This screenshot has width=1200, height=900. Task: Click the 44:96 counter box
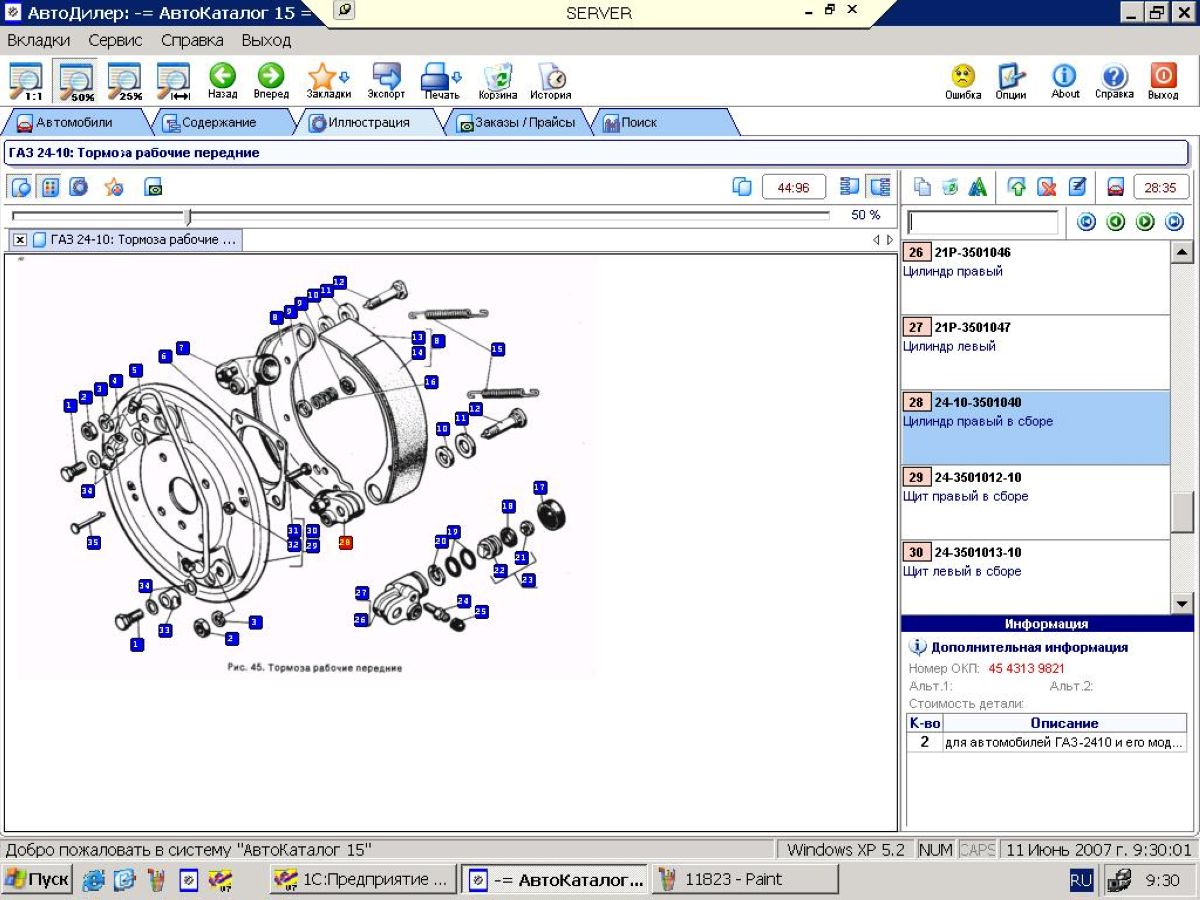(794, 187)
